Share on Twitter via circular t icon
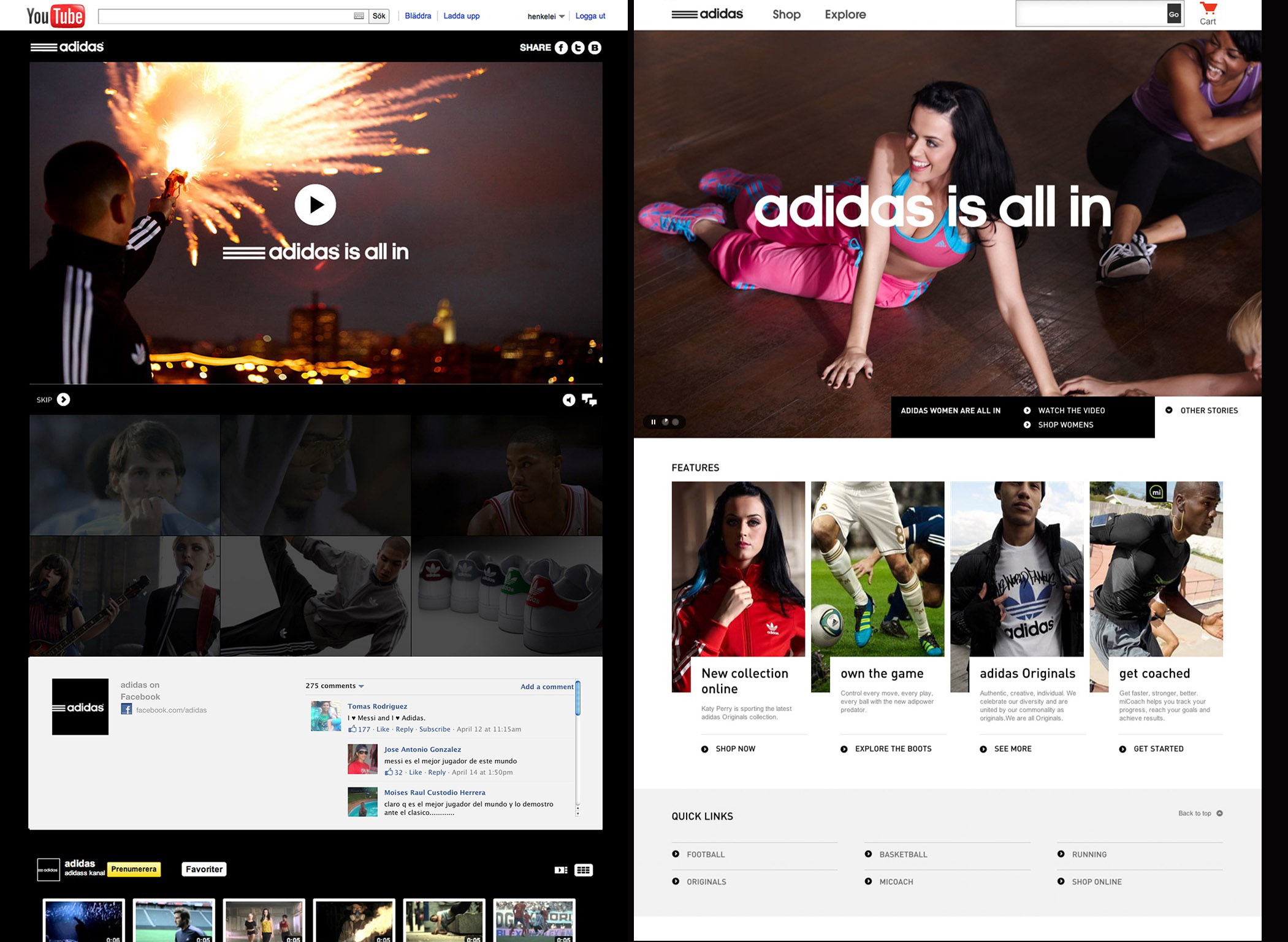The image size is (1288, 942). click(577, 48)
